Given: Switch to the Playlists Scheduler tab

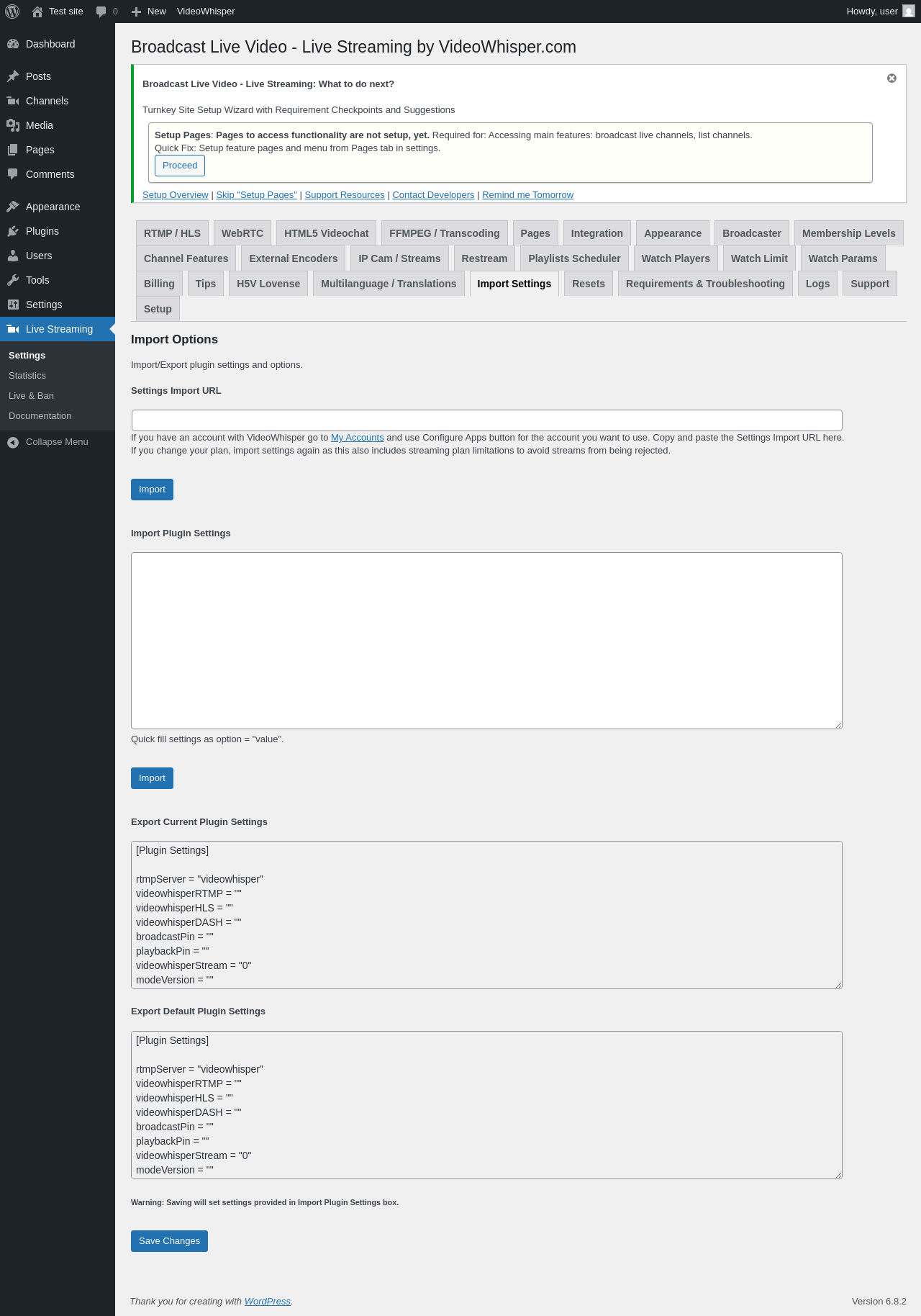Looking at the screenshot, I should 574,258.
